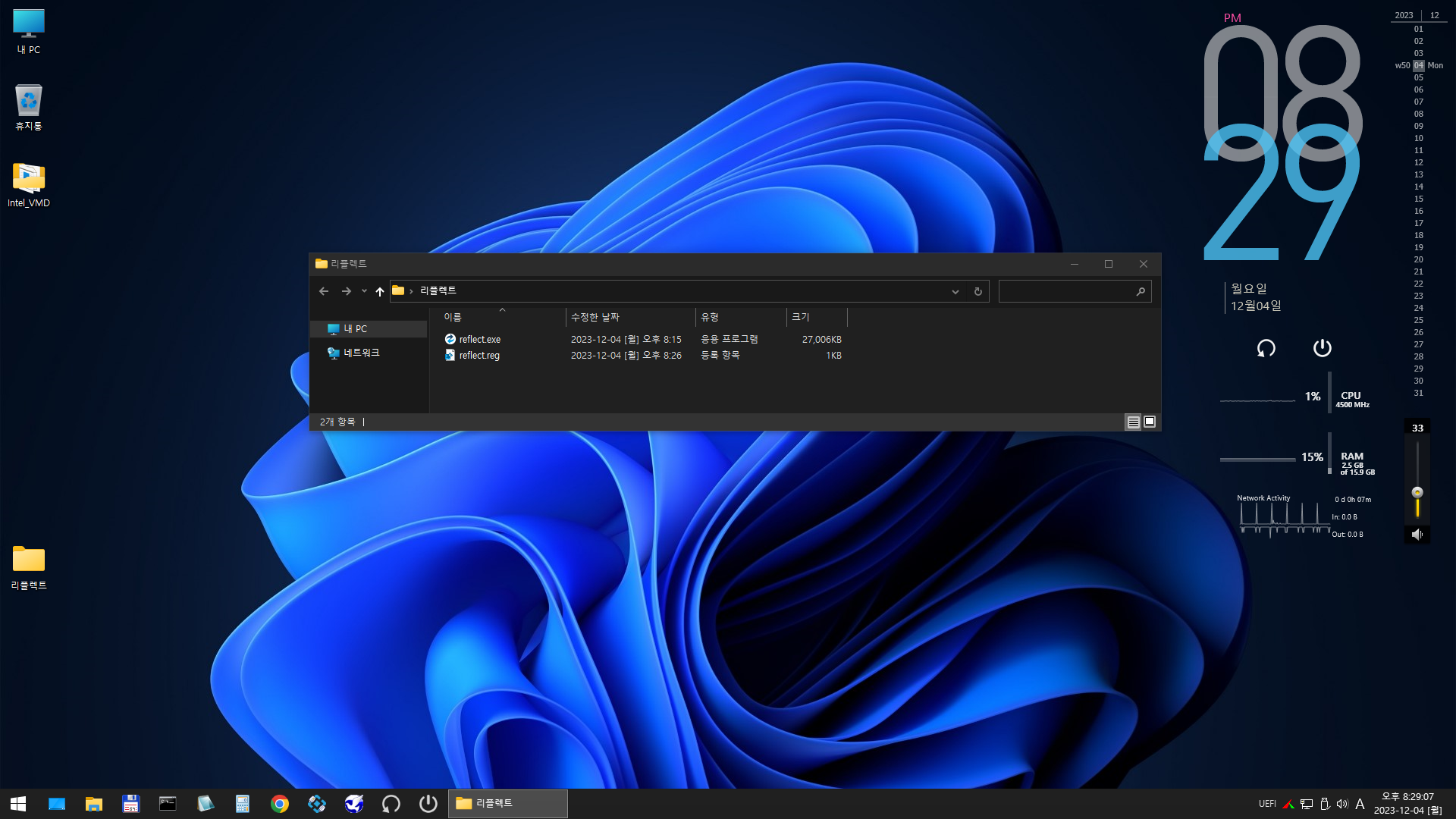Toggle the input language A indicator
Viewport: 1456px width, 819px height.
[1360, 804]
